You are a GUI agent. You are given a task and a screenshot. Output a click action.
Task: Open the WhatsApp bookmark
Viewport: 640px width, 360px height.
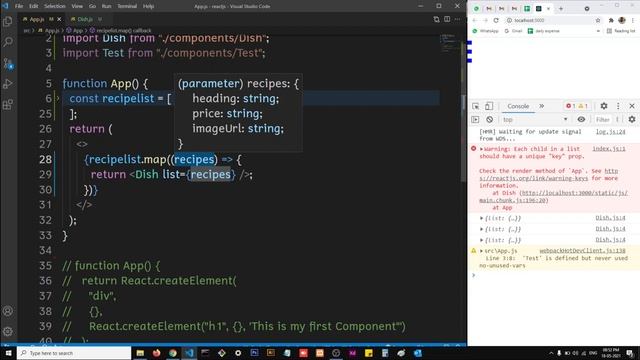pos(485,31)
